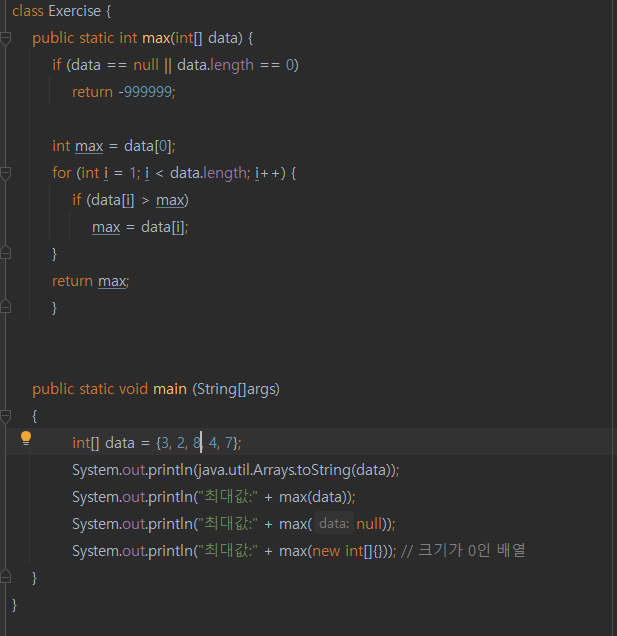Click the class name 'Exercise'
This screenshot has width=617, height=636.
(x=75, y=11)
